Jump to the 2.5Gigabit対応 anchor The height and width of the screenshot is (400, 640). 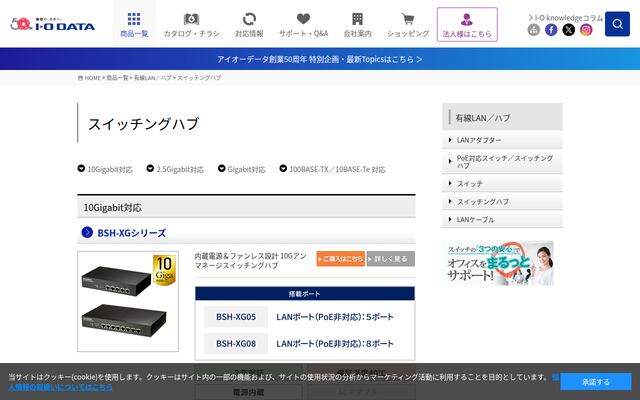point(175,169)
